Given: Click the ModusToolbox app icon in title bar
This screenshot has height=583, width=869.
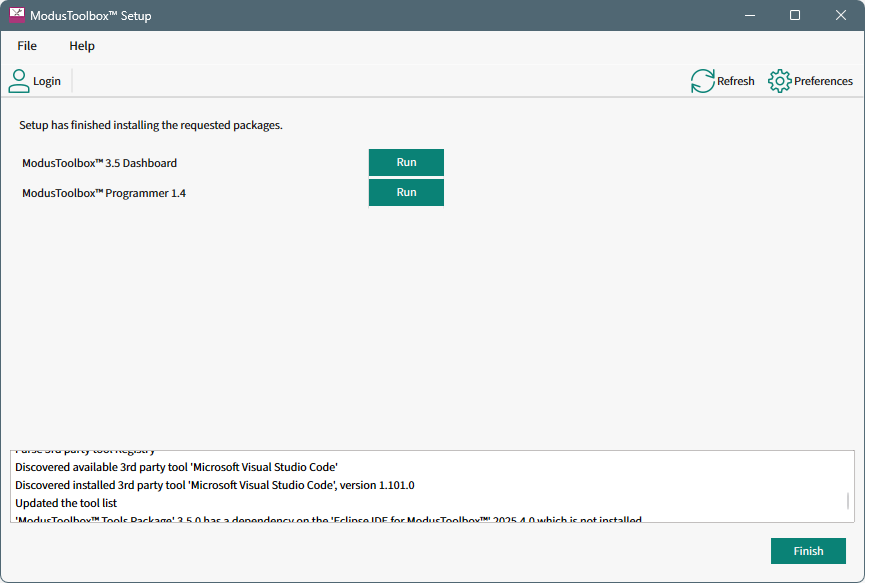Looking at the screenshot, I should point(16,16).
